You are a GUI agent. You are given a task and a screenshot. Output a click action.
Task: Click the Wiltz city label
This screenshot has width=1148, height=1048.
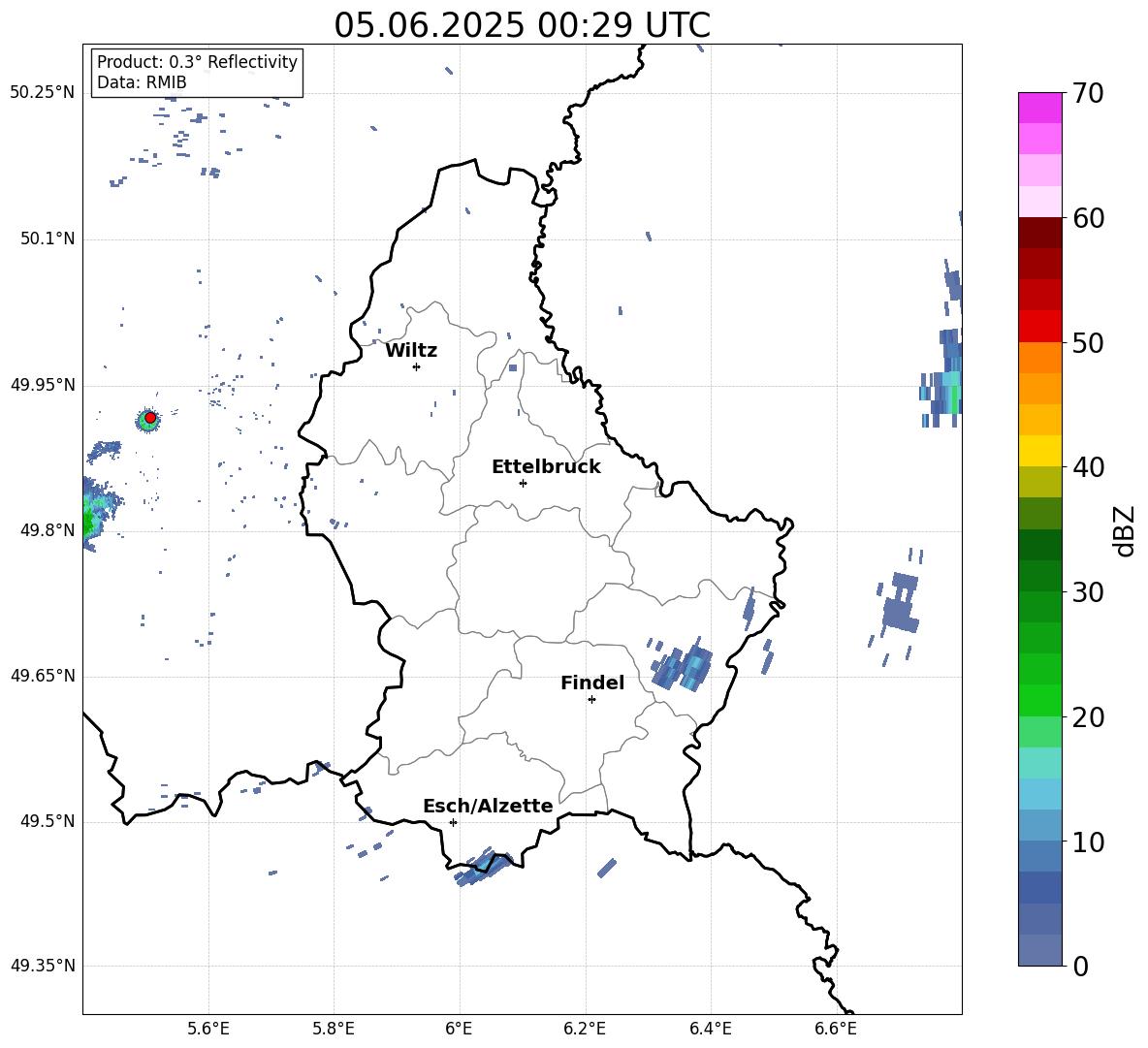(411, 351)
